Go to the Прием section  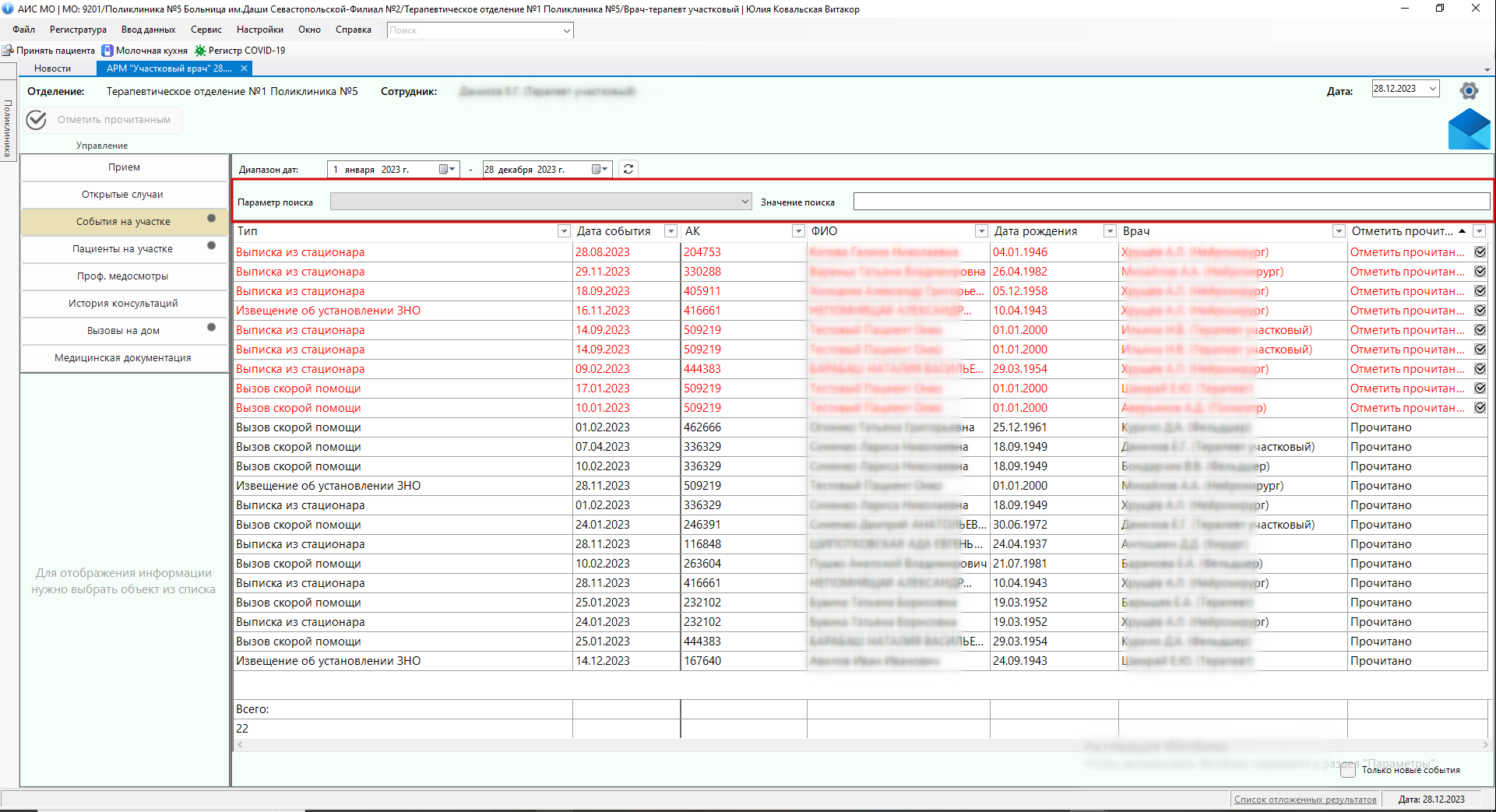tap(124, 167)
